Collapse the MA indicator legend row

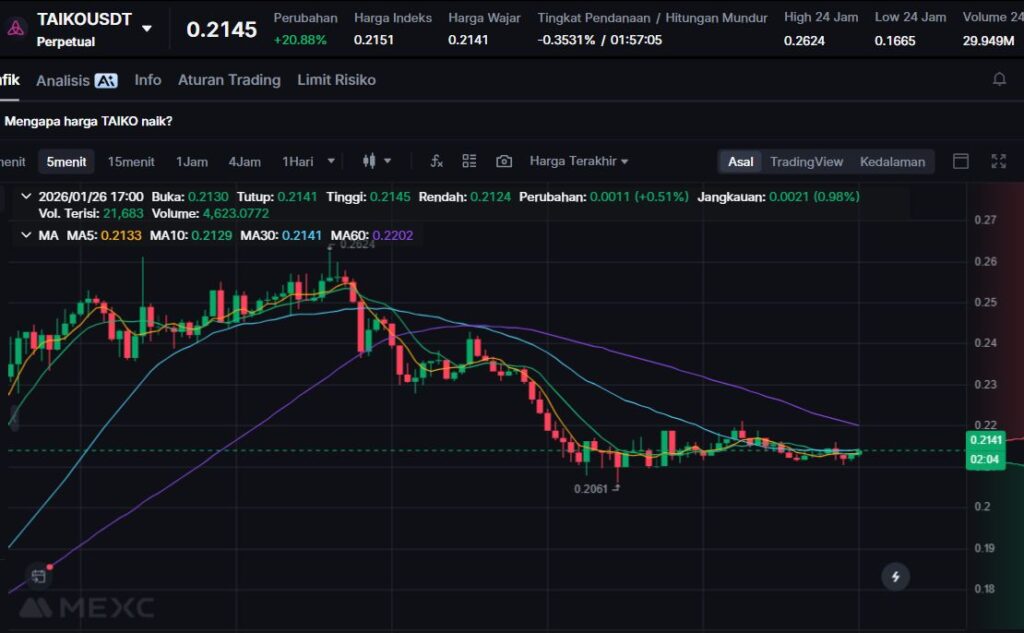26,236
